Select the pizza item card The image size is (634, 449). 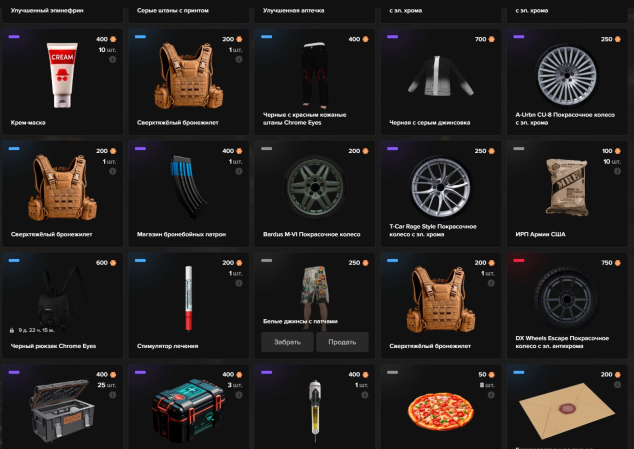[x=441, y=407]
